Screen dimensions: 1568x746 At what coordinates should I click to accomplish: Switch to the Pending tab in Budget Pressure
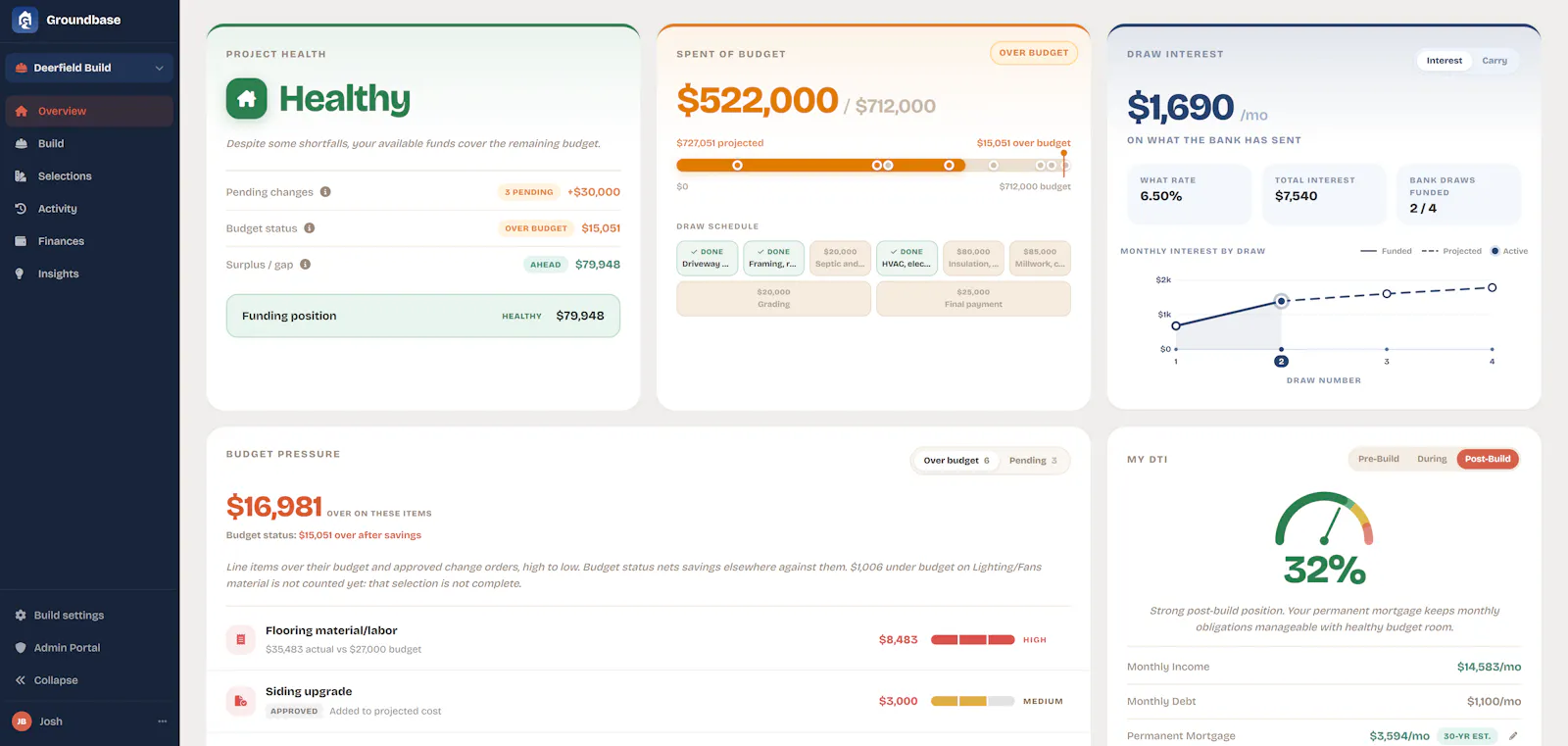pos(1033,461)
